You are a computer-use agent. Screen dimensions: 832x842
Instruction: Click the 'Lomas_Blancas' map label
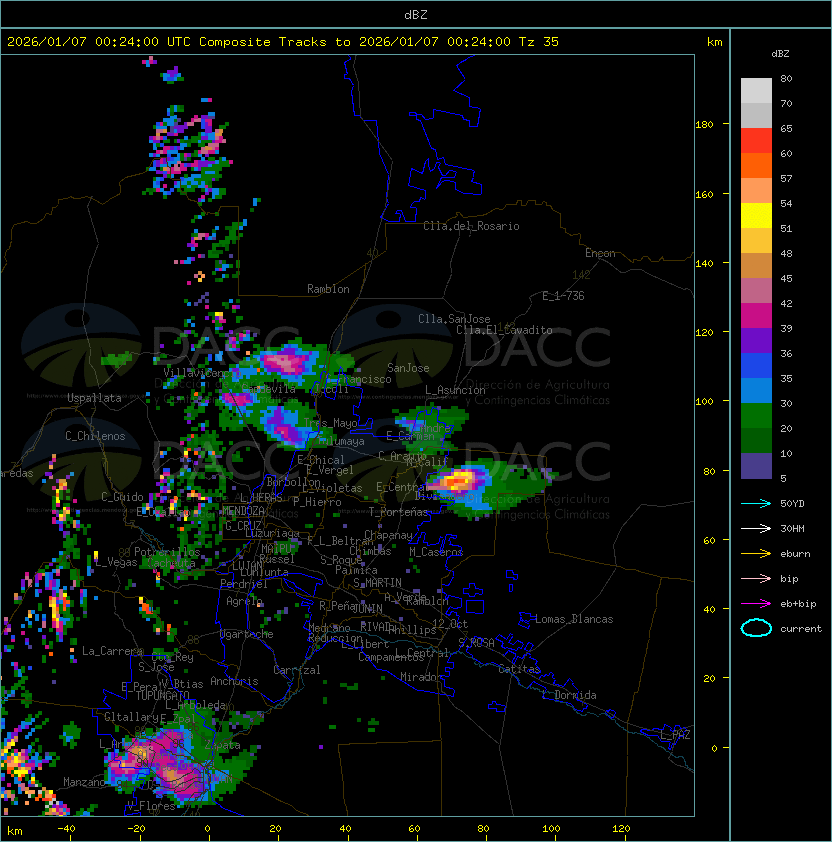574,619
